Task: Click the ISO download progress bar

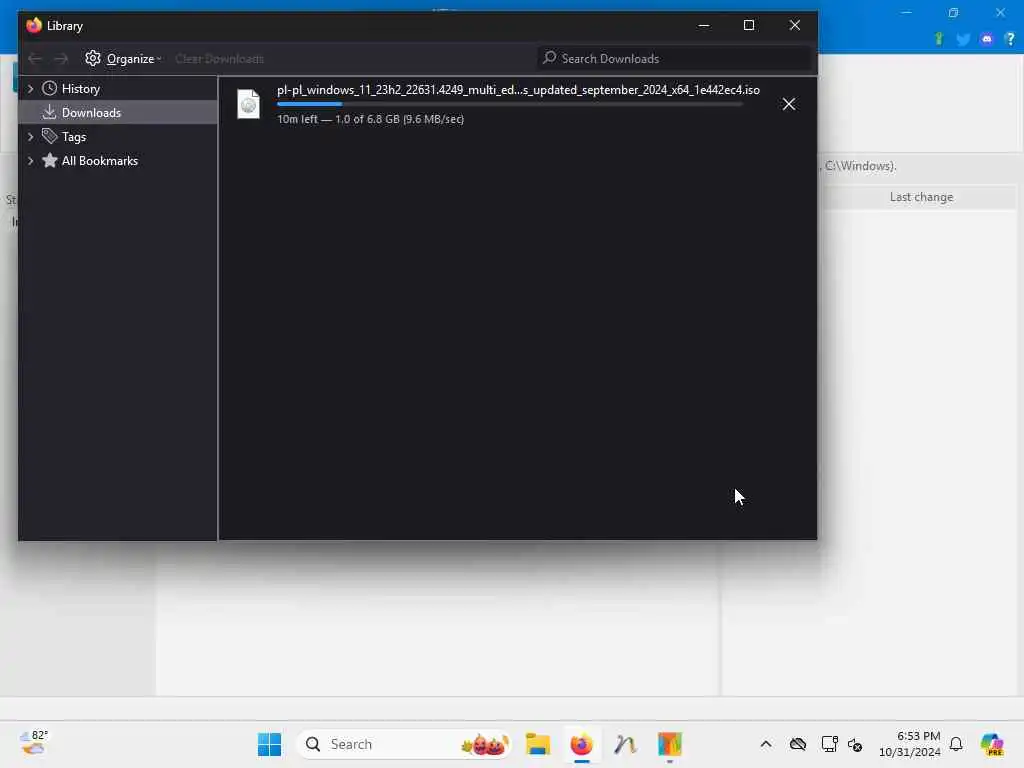Action: [509, 104]
